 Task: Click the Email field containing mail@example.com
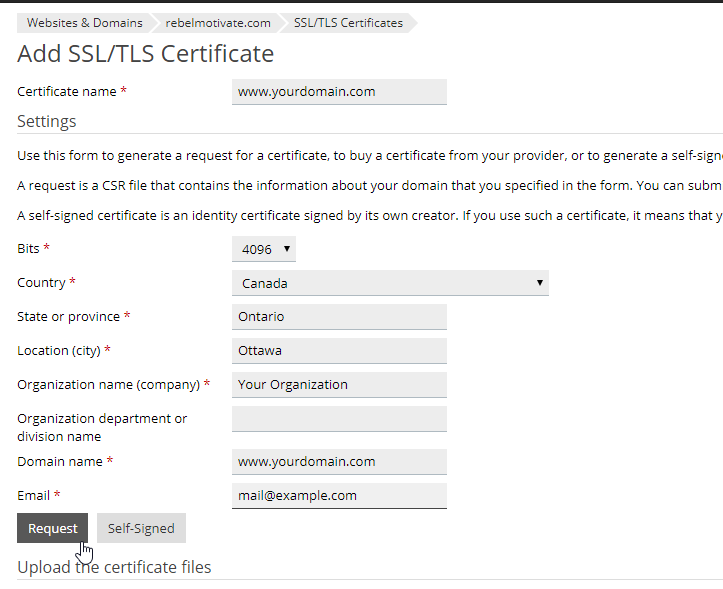point(339,496)
